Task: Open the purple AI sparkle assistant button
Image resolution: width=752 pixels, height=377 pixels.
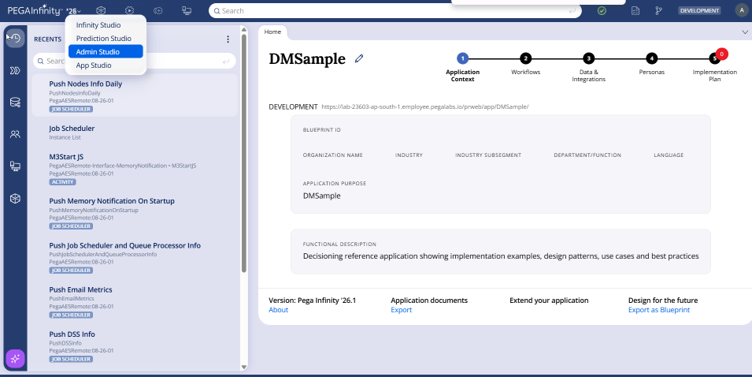Action: coord(15,358)
